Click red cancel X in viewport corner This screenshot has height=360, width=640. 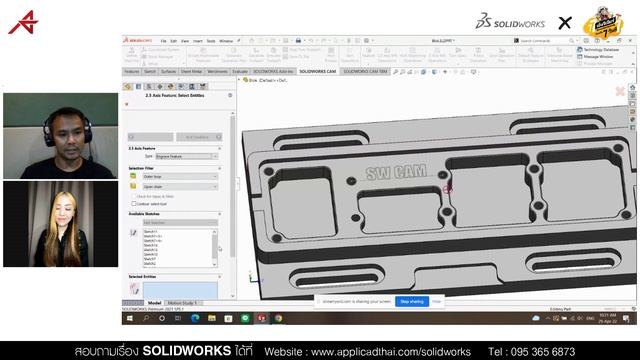620,91
